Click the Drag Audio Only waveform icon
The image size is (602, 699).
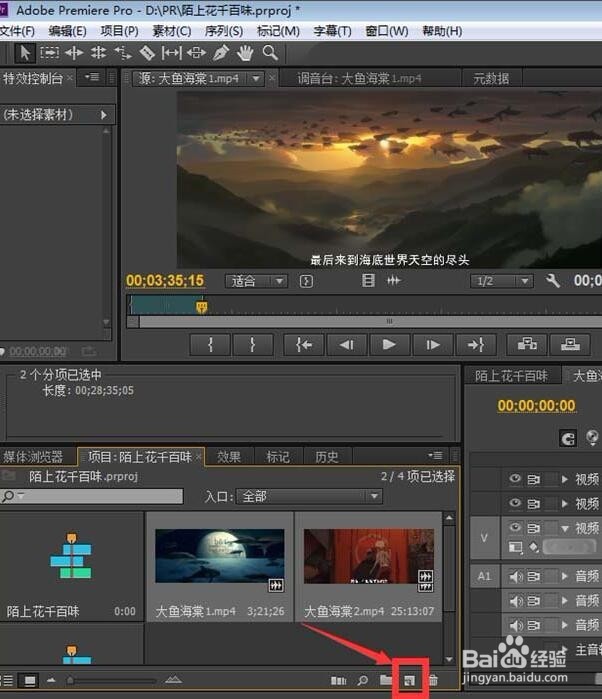[x=393, y=280]
